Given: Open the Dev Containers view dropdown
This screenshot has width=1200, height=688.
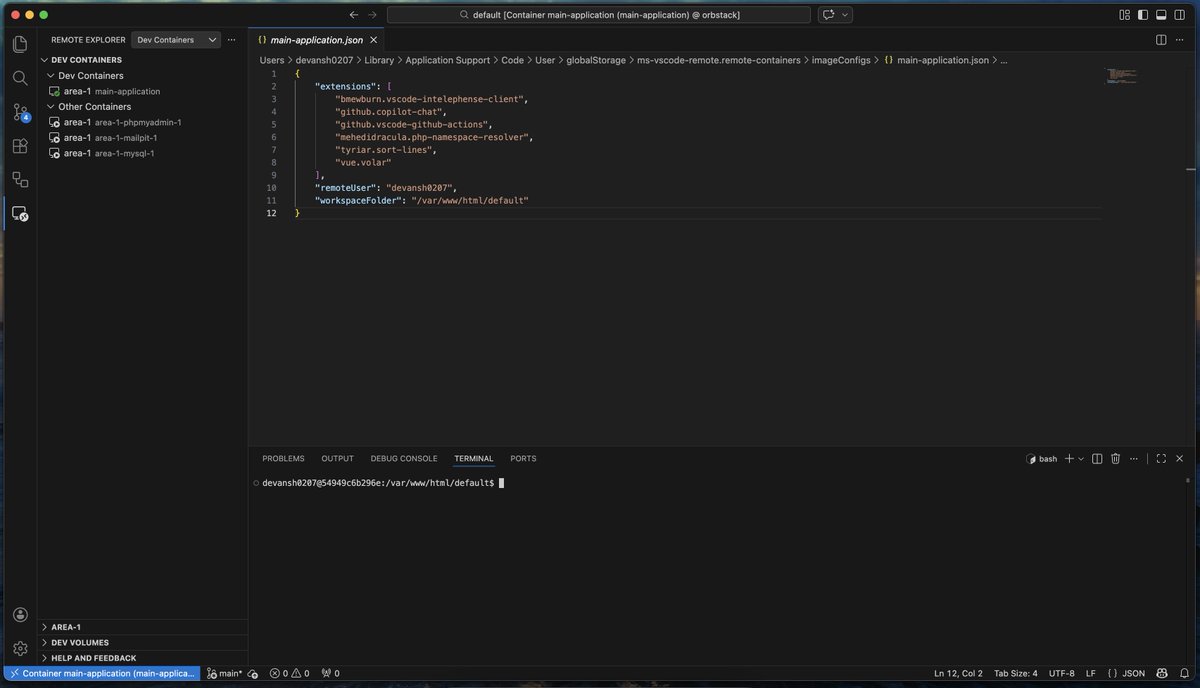Looking at the screenshot, I should [176, 40].
